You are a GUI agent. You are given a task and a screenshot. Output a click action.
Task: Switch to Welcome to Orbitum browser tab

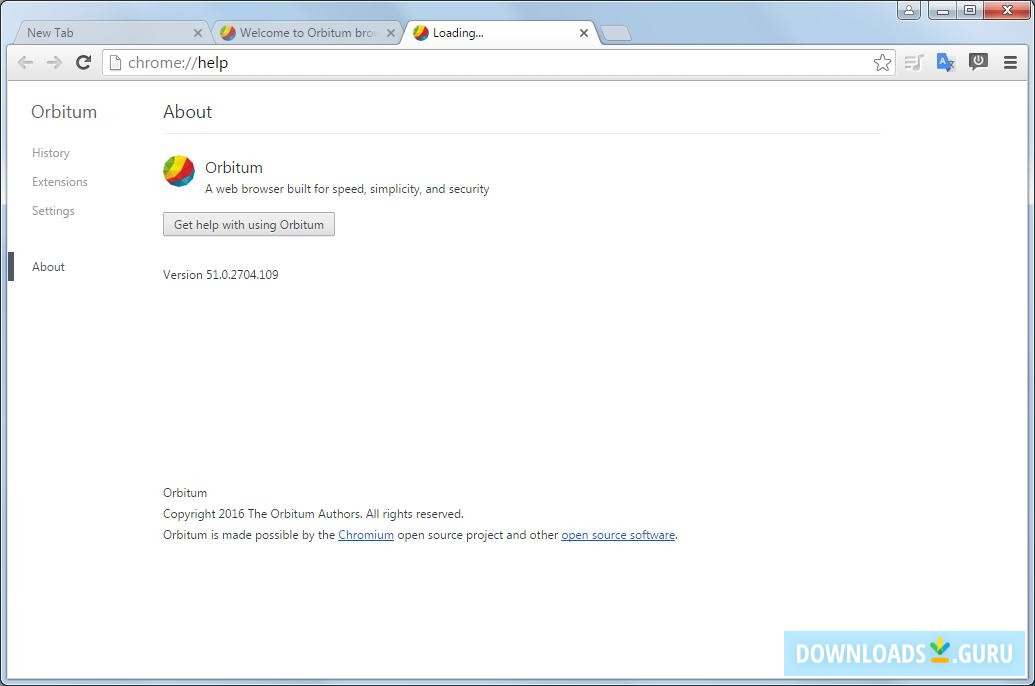coord(307,33)
